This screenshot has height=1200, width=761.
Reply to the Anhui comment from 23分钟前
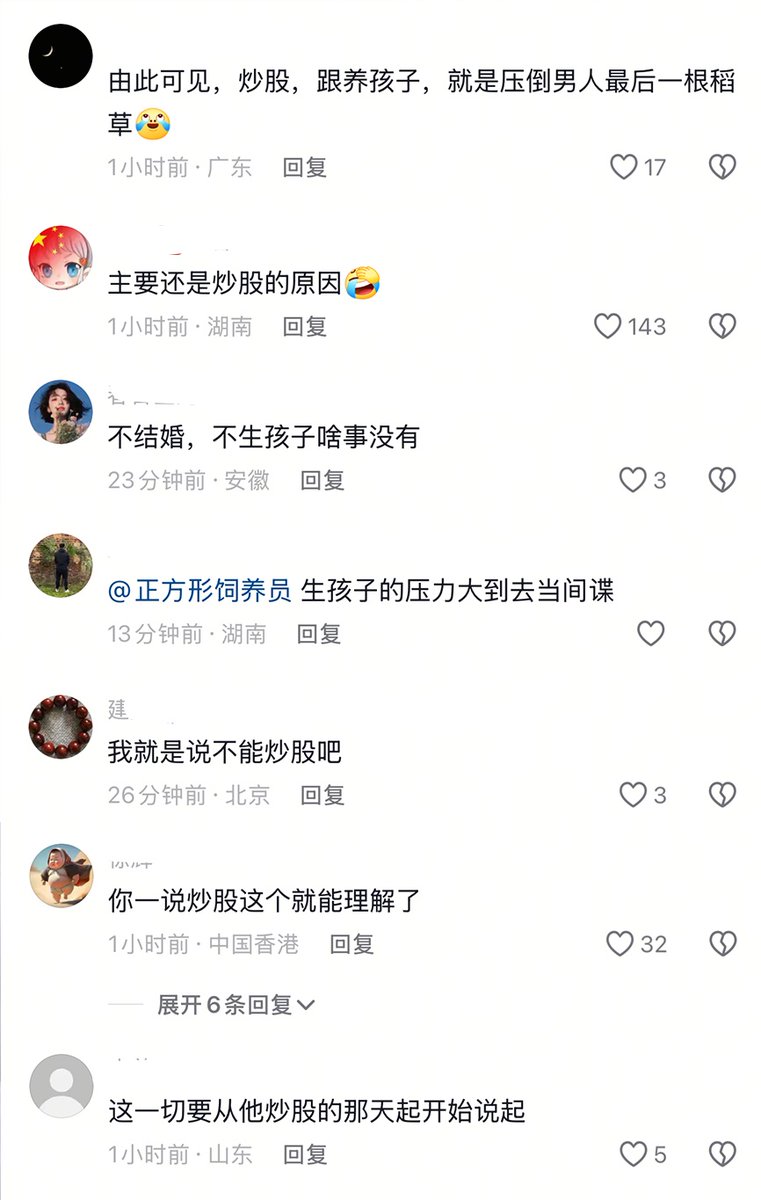[322, 480]
